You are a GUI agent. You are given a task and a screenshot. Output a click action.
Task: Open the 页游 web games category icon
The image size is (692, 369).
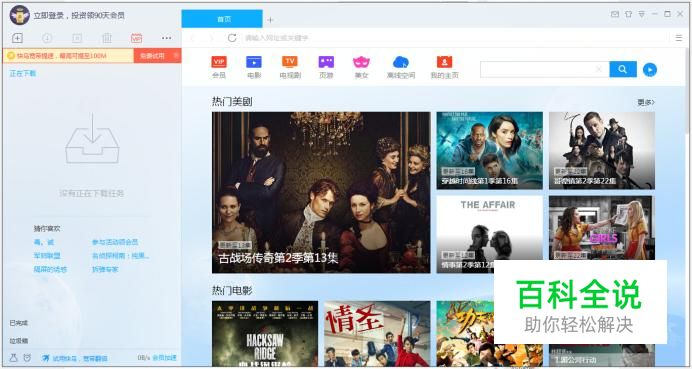point(326,67)
